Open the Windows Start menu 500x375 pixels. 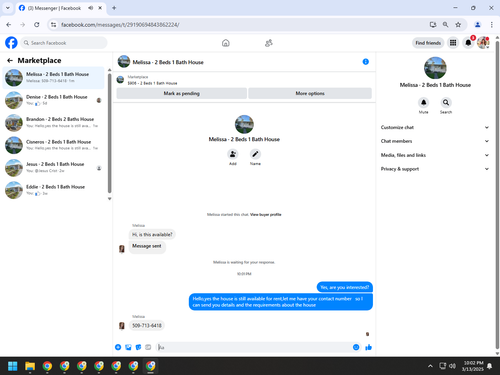(13, 366)
